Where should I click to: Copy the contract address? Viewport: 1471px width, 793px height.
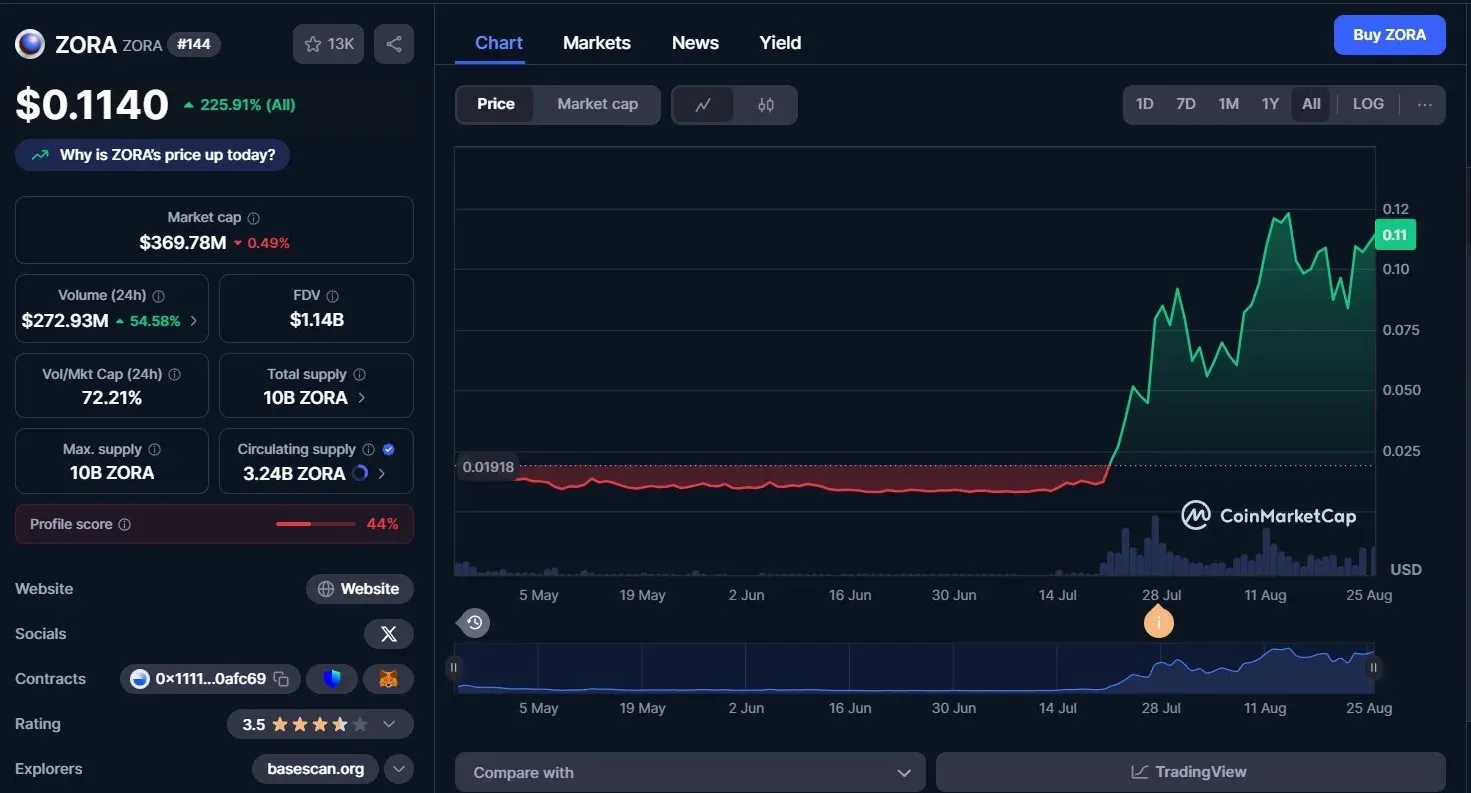282,679
